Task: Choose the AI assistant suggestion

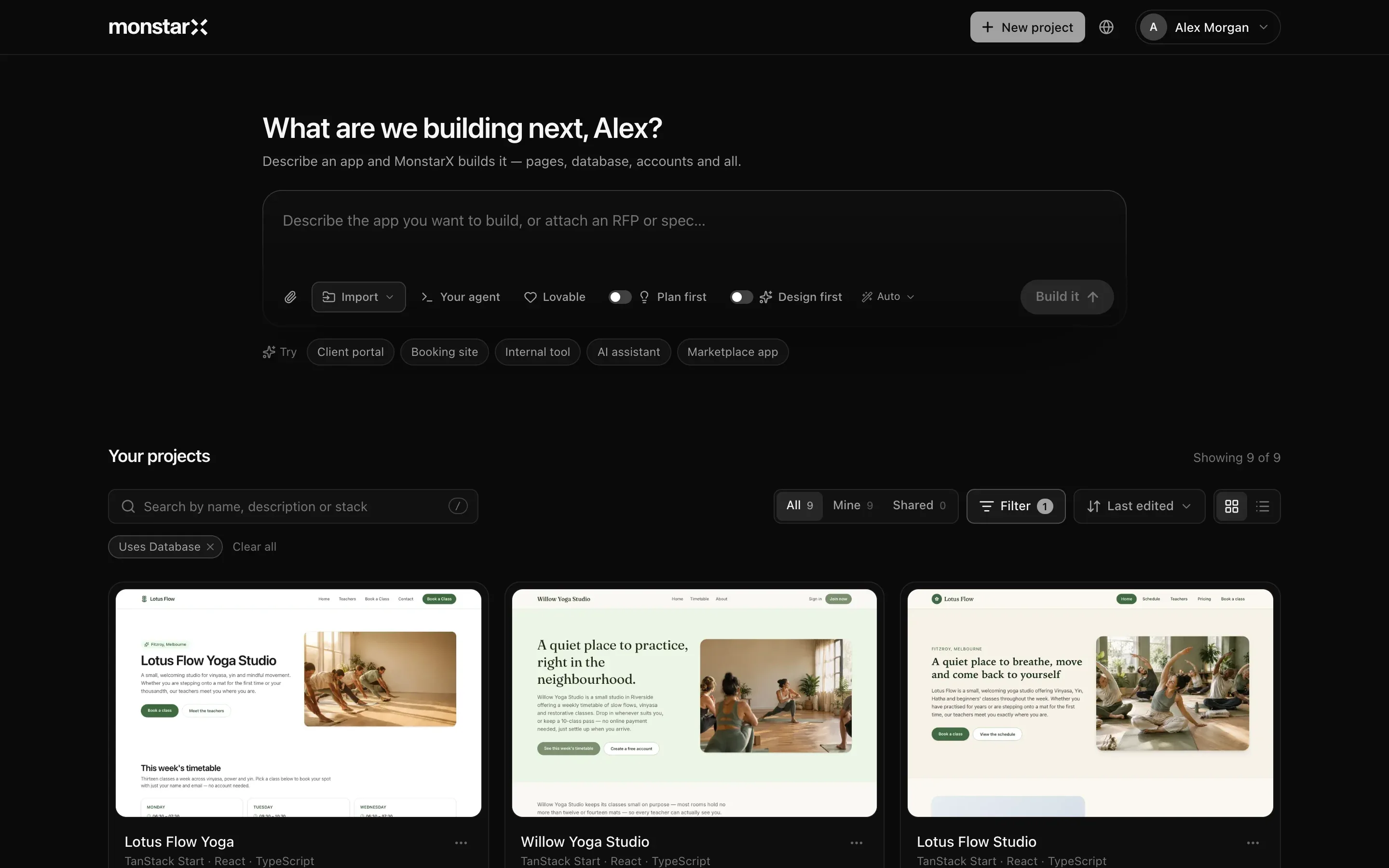Action: (x=628, y=352)
